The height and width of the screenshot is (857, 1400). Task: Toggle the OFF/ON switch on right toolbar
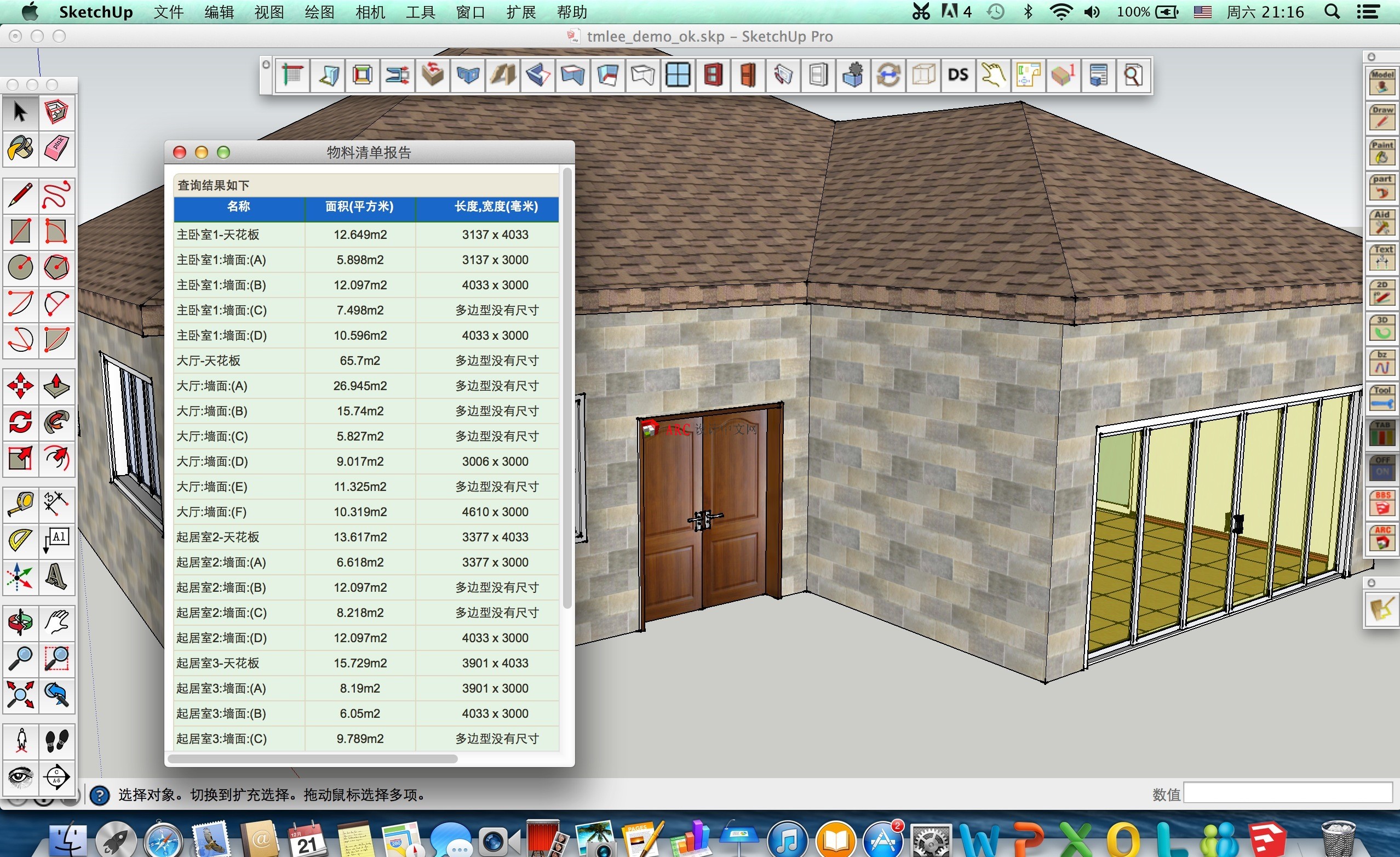[1382, 468]
